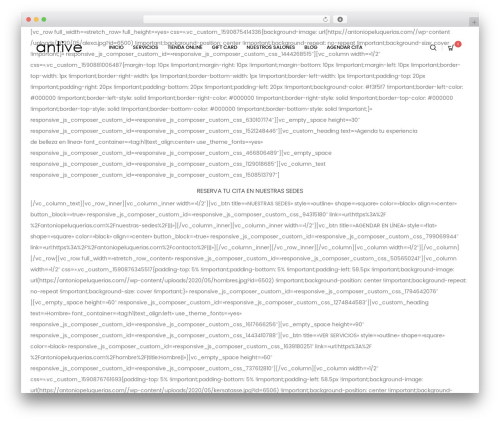Click the round icon beside address bar

[340, 19]
